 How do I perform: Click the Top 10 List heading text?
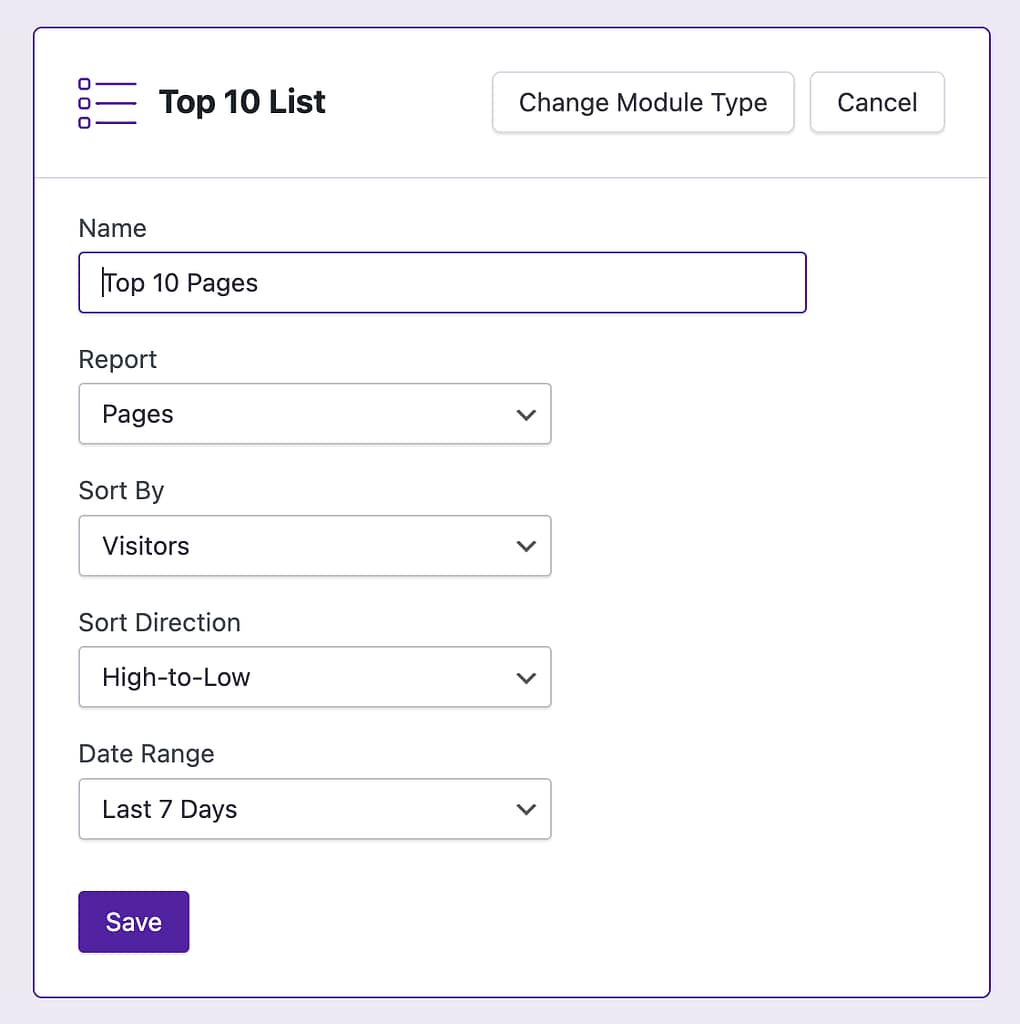[x=242, y=102]
